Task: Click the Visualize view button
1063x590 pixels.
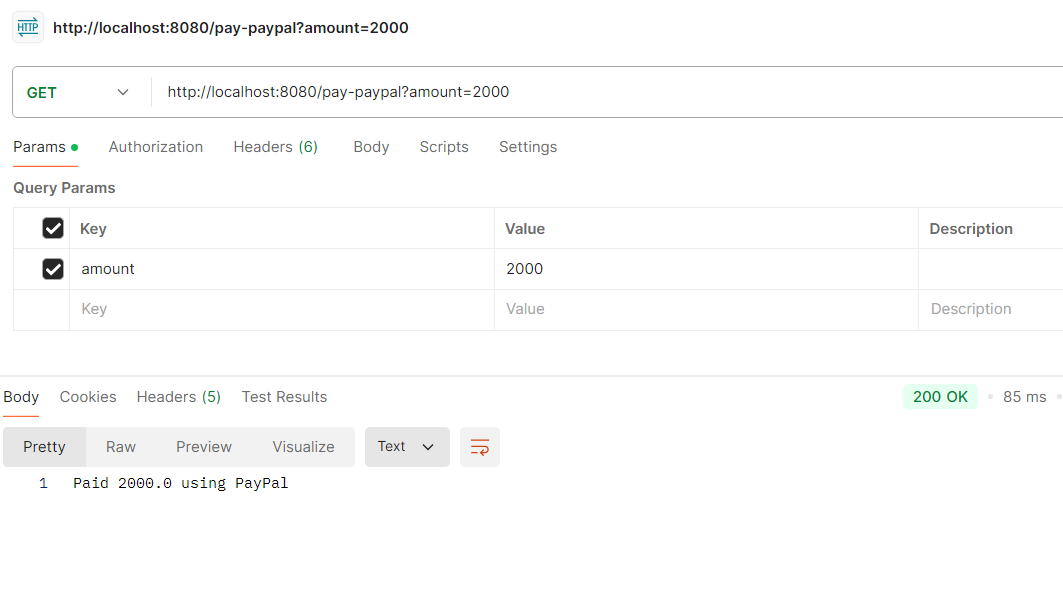Action: pyautogui.click(x=303, y=447)
